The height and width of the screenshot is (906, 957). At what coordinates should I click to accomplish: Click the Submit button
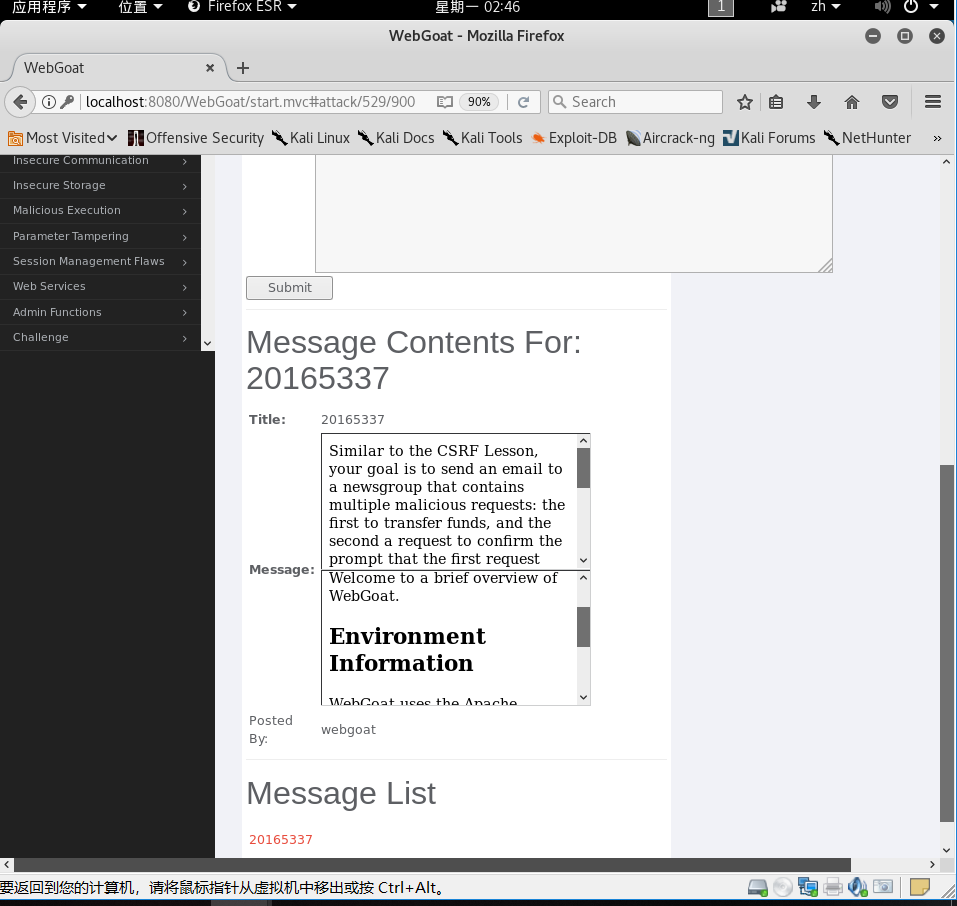click(x=289, y=288)
